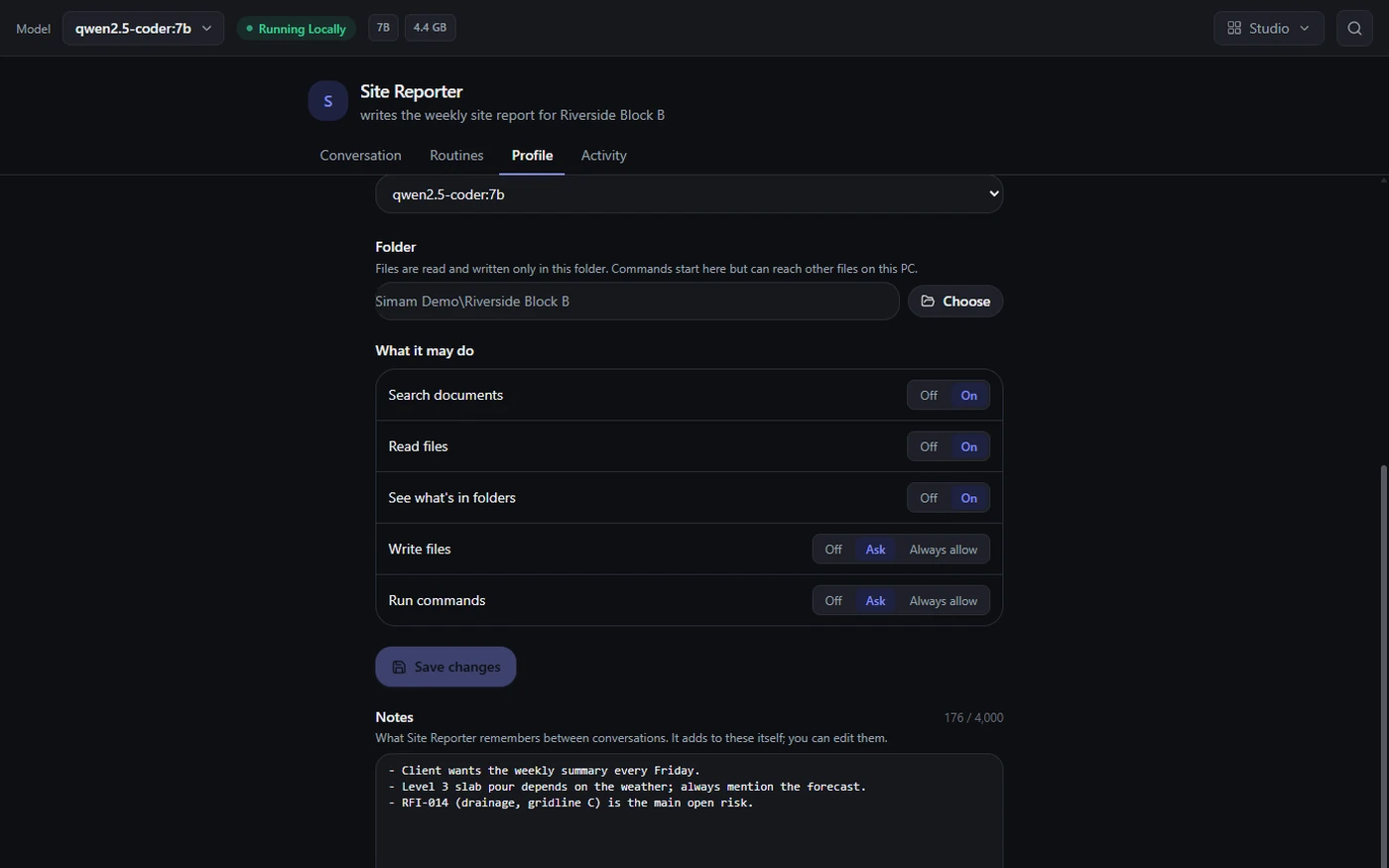The width and height of the screenshot is (1389, 868).
Task: Set Read files to Off
Action: (929, 446)
